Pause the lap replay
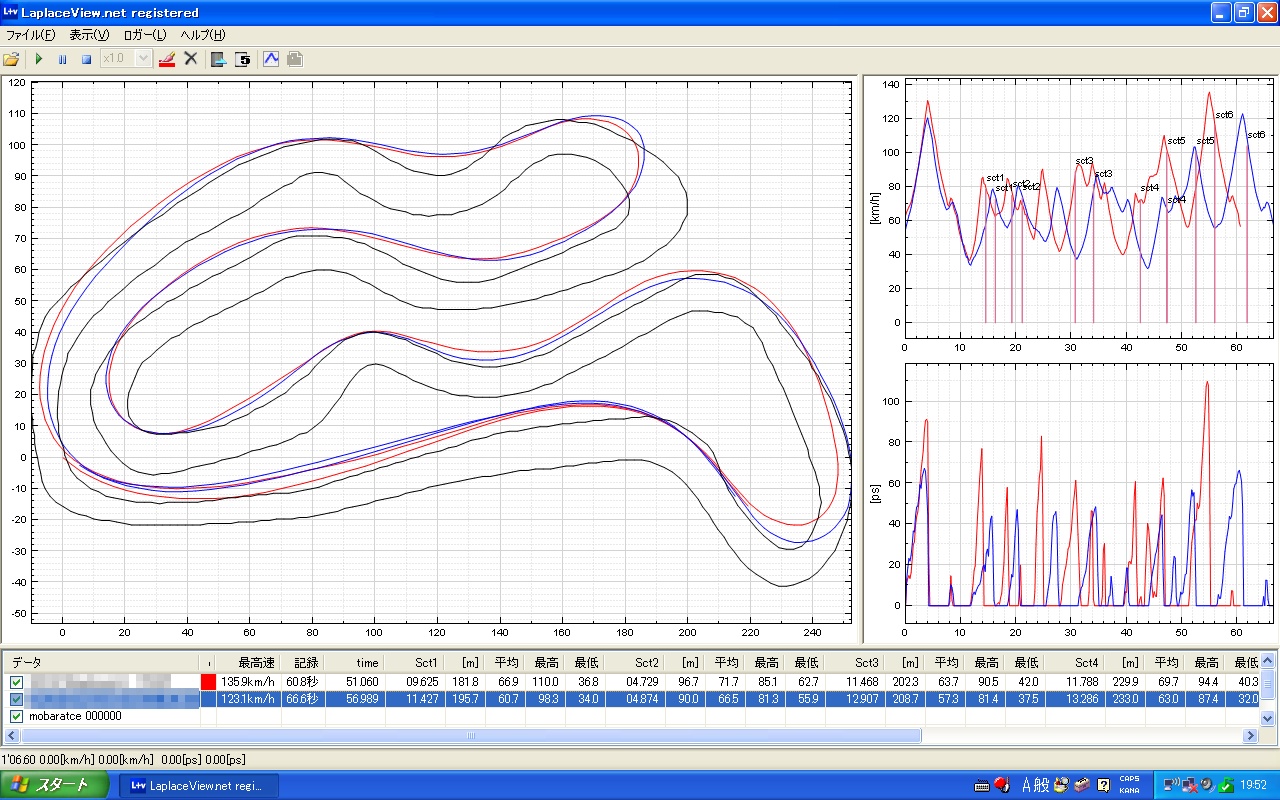 63,59
